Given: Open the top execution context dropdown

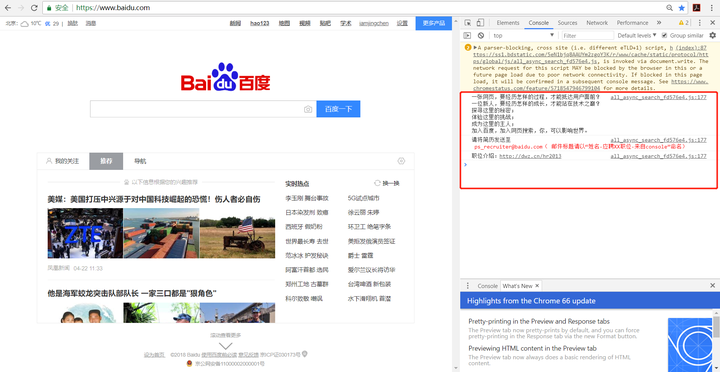Looking at the screenshot, I should point(524,35).
